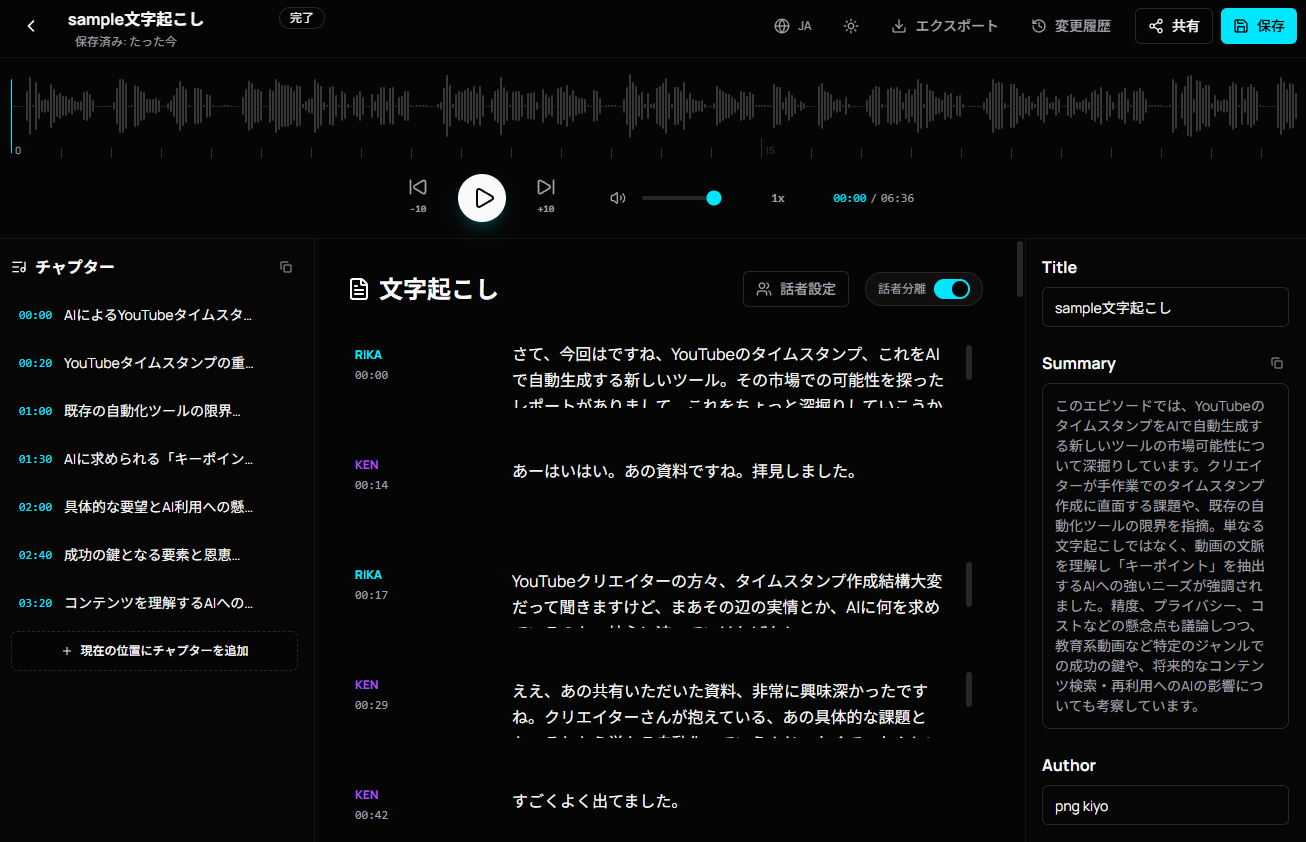The height and width of the screenshot is (842, 1306).
Task: Click the 保存 save button
Action: 1258,26
